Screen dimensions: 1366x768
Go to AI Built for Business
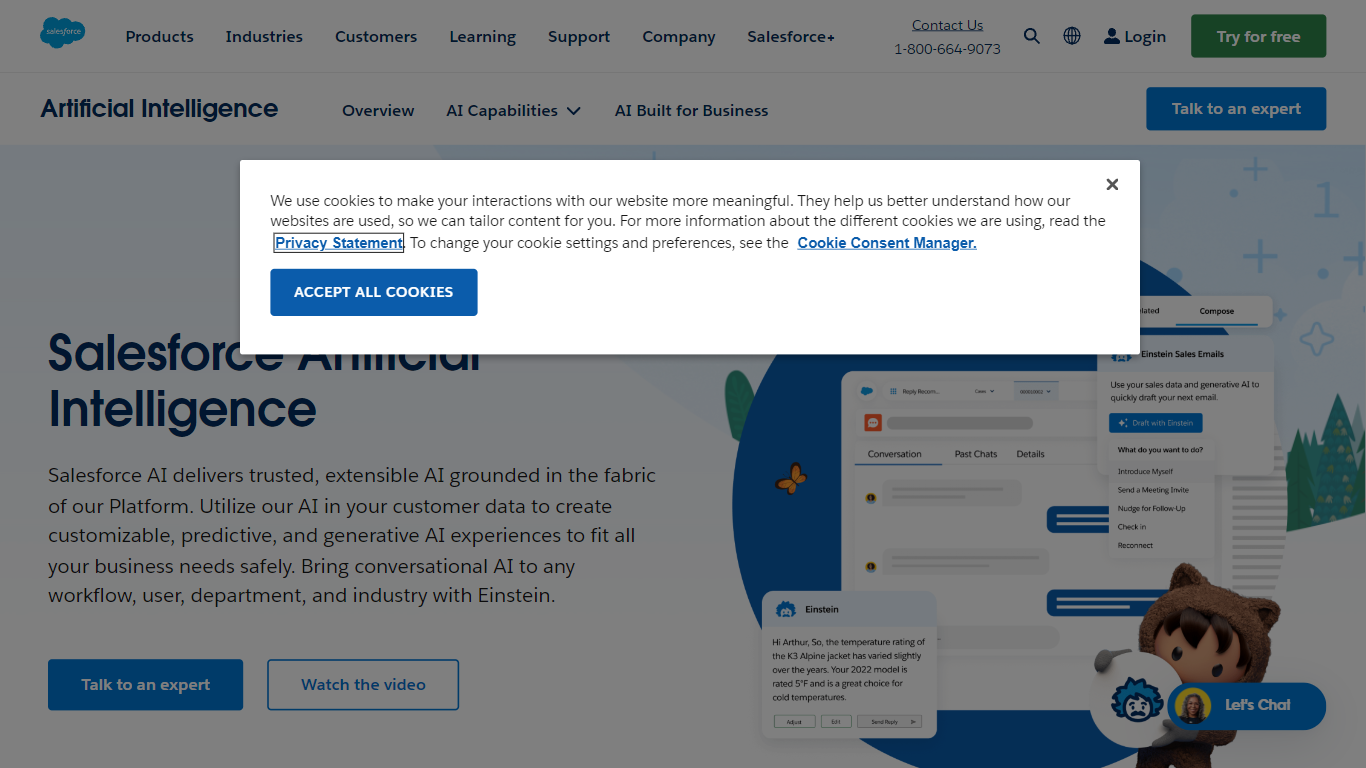[x=691, y=110]
